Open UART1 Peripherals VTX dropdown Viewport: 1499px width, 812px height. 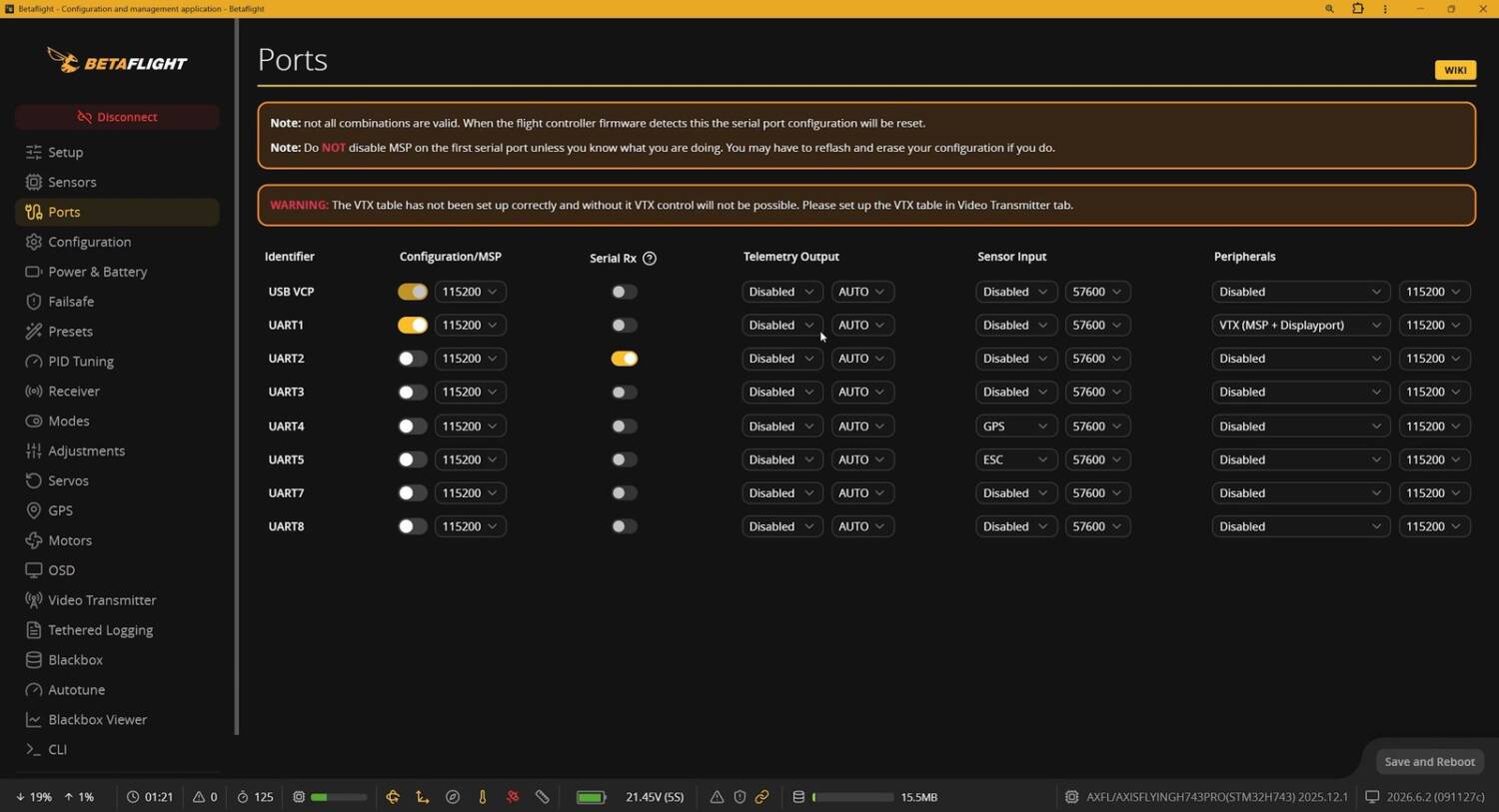point(1300,325)
